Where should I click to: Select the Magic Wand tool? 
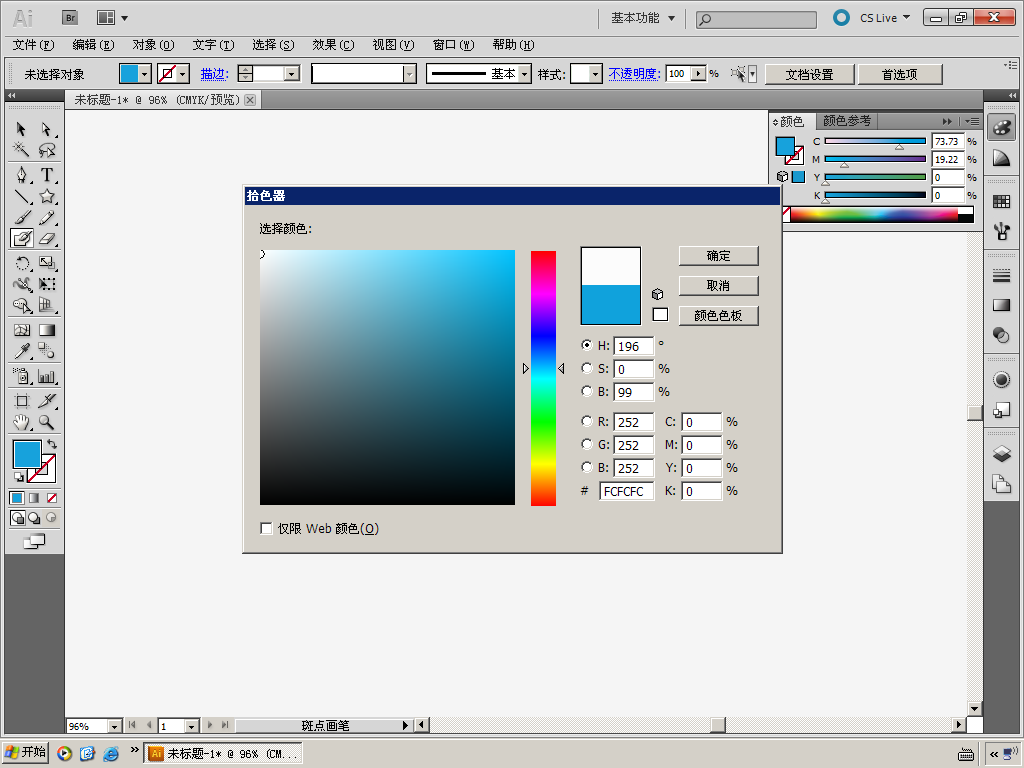coord(21,151)
